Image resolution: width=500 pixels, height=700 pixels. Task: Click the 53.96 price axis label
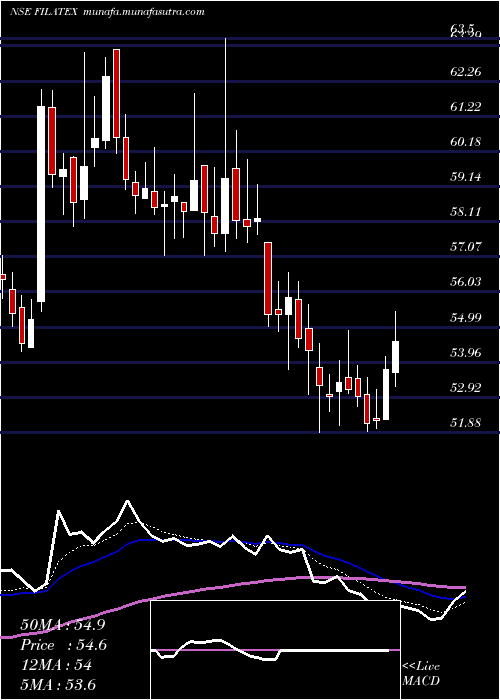pos(466,353)
